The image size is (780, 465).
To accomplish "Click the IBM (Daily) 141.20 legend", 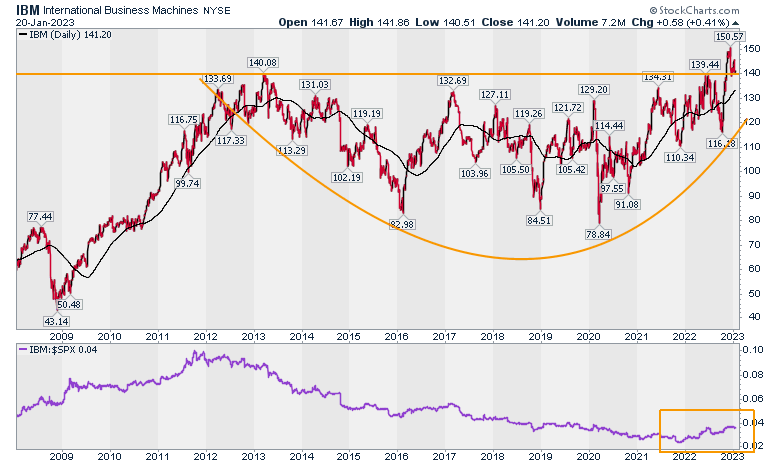I will coord(65,35).
